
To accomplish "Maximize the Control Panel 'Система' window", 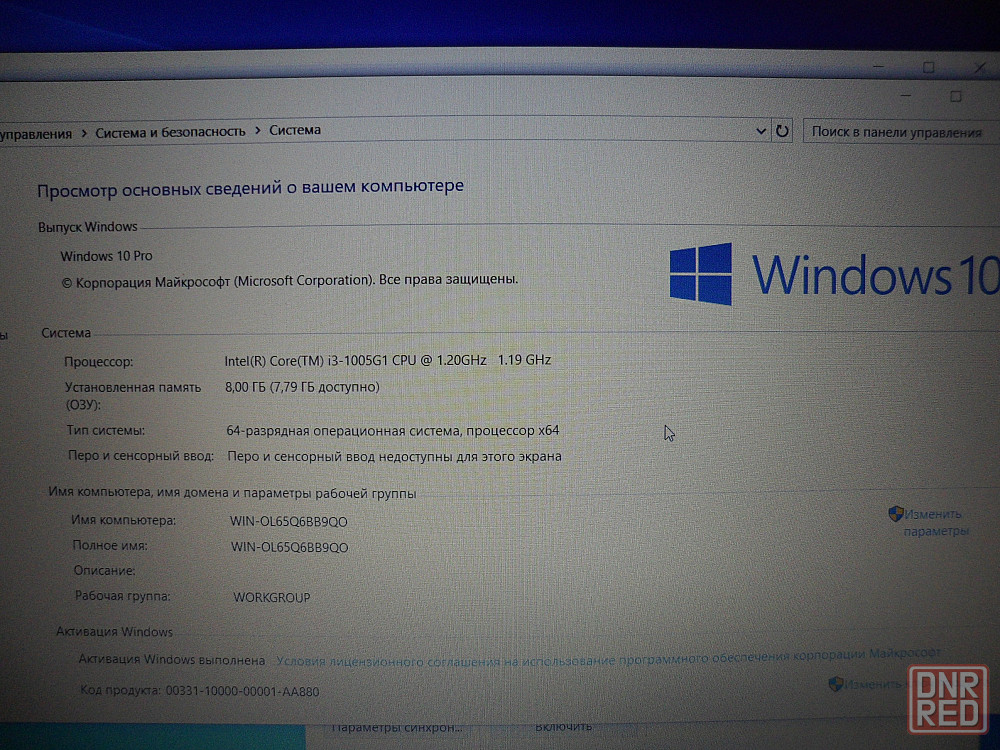I will point(955,96).
